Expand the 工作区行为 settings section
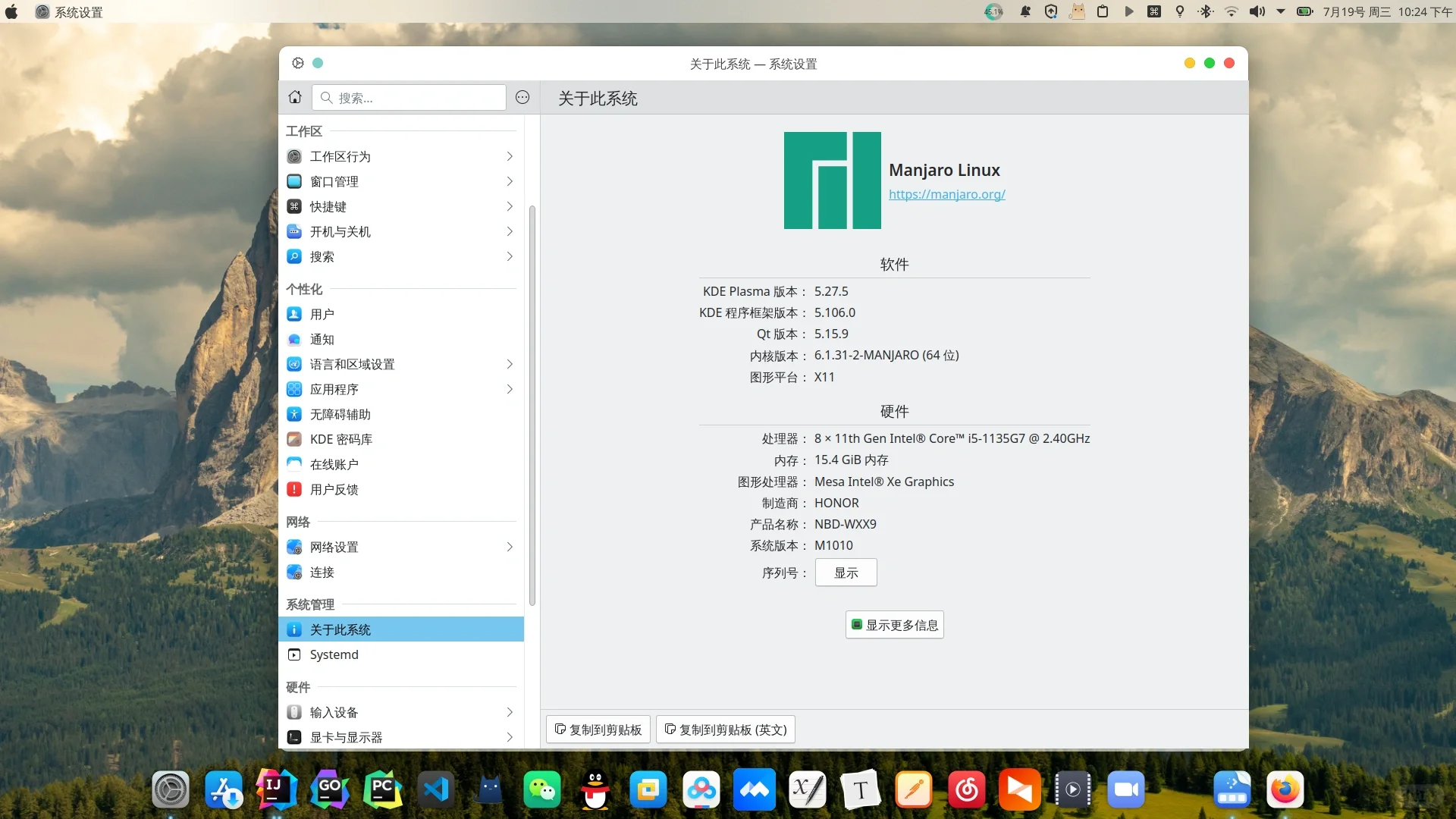The height and width of the screenshot is (819, 1456). (510, 156)
